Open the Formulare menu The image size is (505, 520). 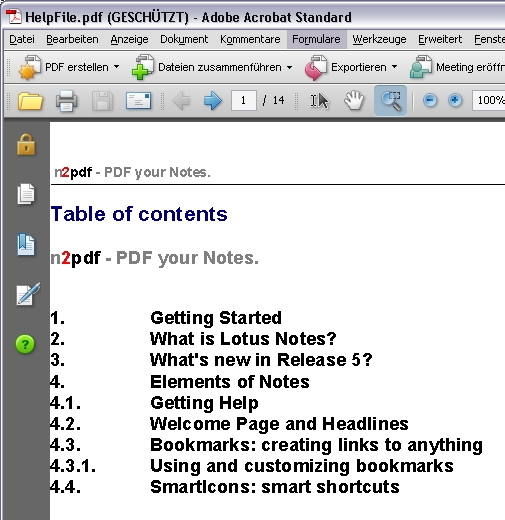[316, 39]
